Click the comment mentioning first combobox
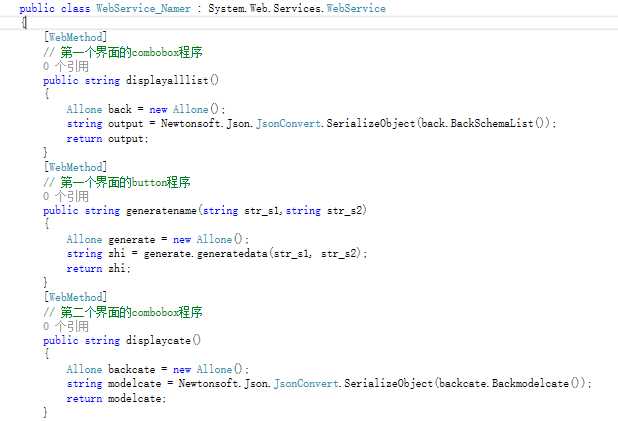The width and height of the screenshot is (618, 421). click(x=123, y=52)
